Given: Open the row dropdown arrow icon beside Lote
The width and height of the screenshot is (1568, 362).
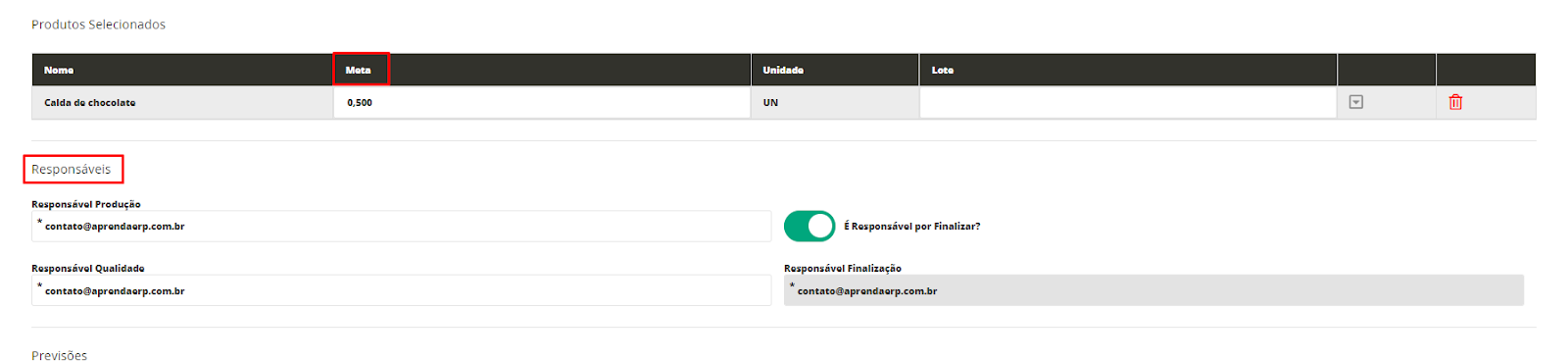Looking at the screenshot, I should point(1356,102).
